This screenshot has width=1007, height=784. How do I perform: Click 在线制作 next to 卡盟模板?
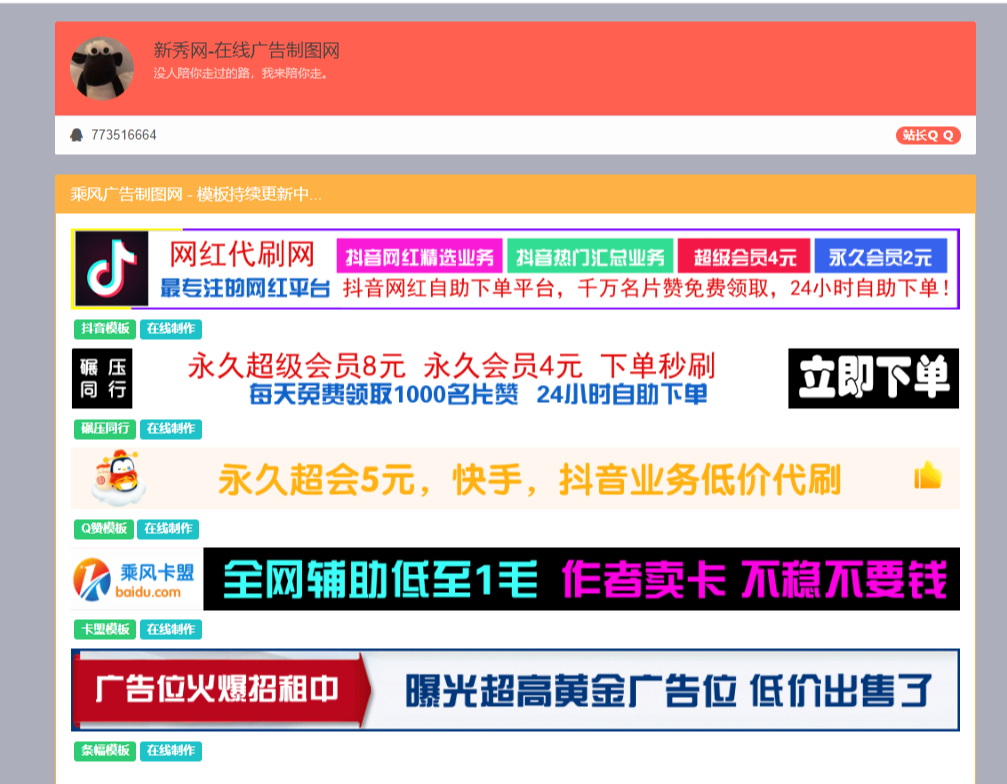171,629
